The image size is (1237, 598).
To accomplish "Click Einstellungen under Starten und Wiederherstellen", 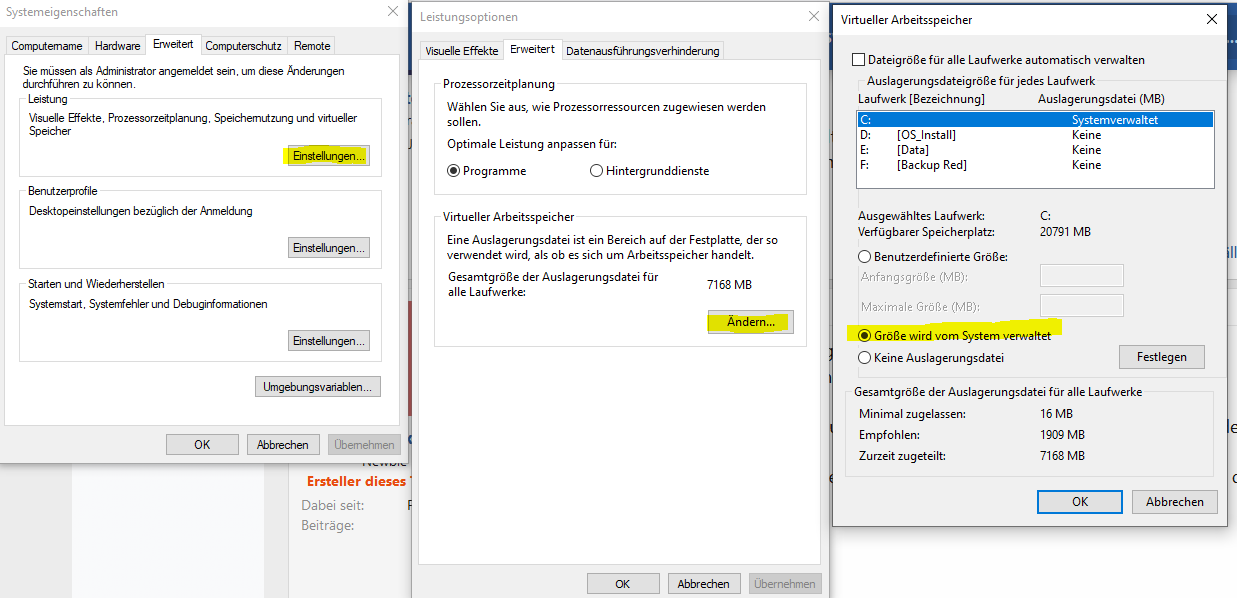I will [328, 340].
